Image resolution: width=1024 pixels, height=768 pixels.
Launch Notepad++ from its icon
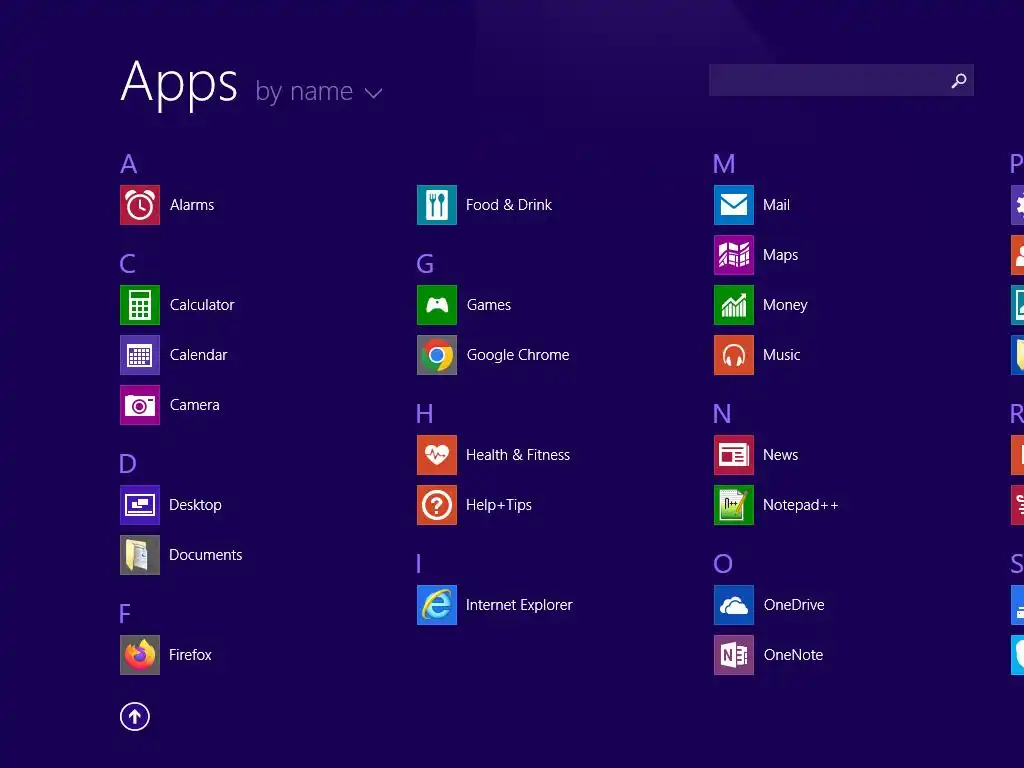point(734,505)
